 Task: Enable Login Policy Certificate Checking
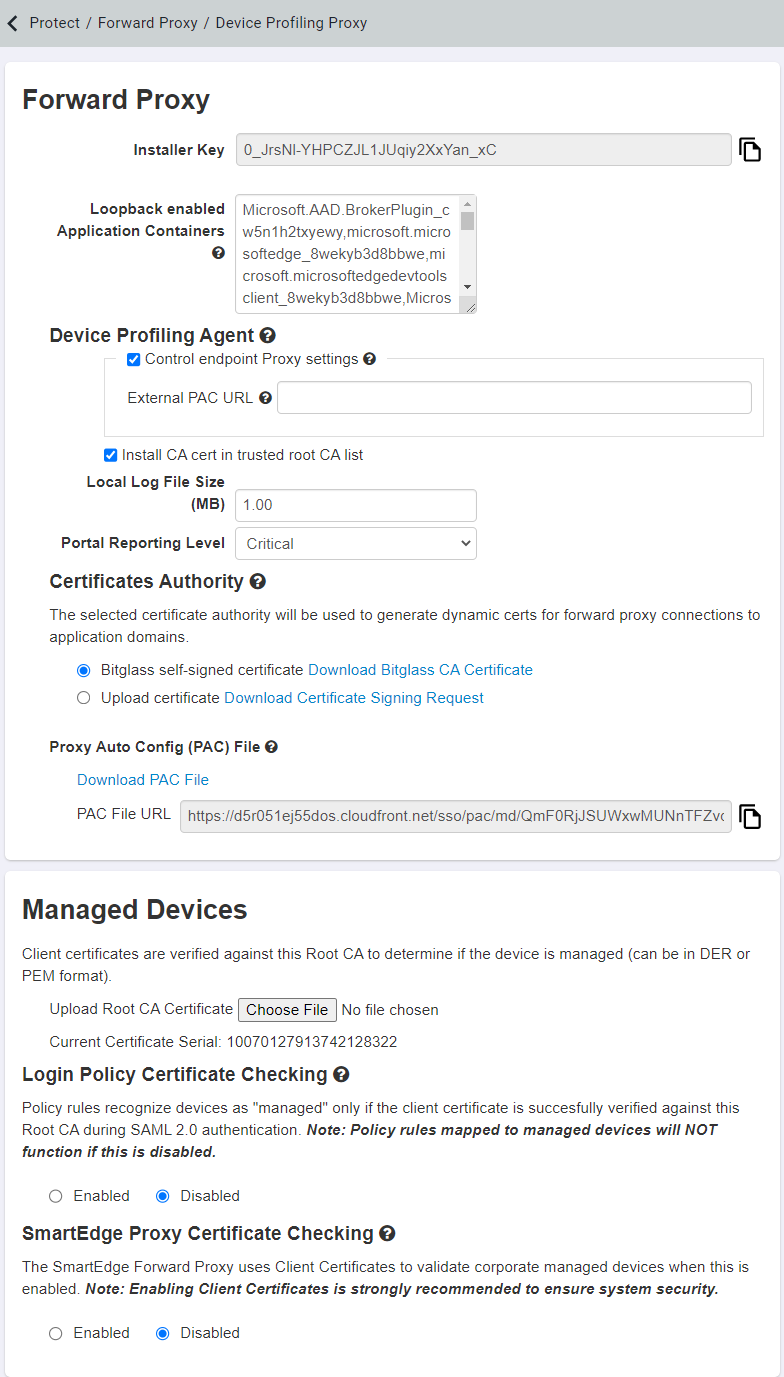[x=55, y=1195]
